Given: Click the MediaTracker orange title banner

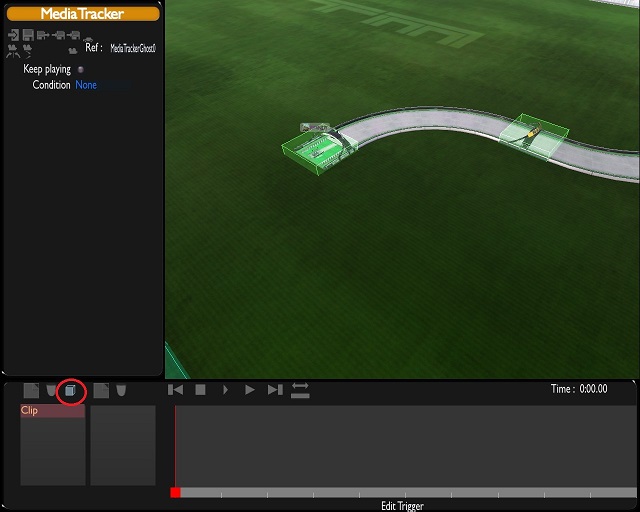Looking at the screenshot, I should click(x=83, y=14).
